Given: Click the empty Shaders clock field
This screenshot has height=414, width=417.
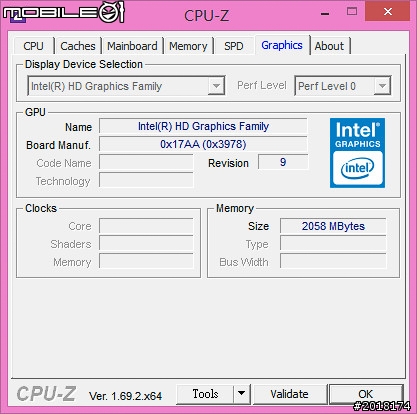Looking at the screenshot, I should tap(146, 244).
